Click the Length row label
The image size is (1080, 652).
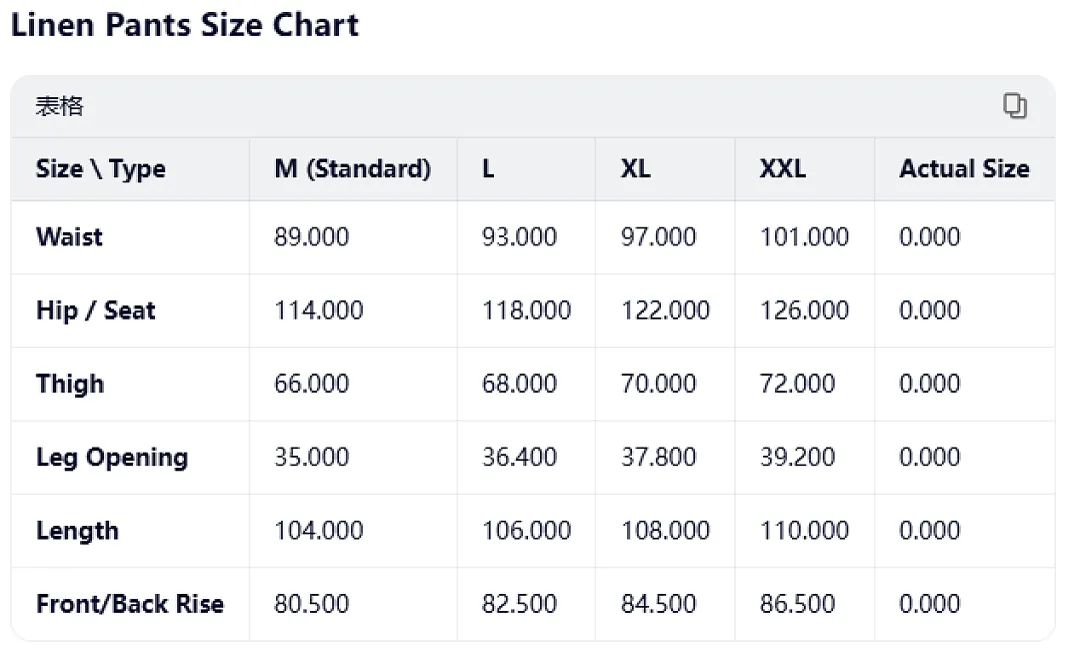(x=77, y=531)
